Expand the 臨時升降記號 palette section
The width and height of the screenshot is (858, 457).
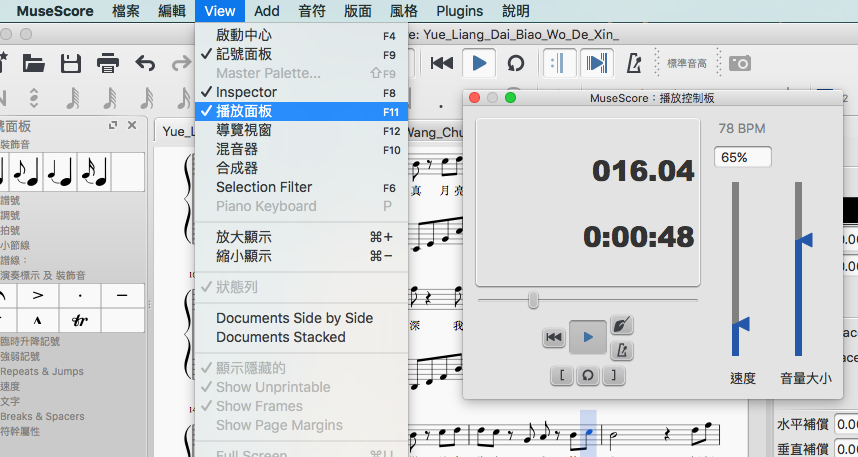tap(30, 342)
